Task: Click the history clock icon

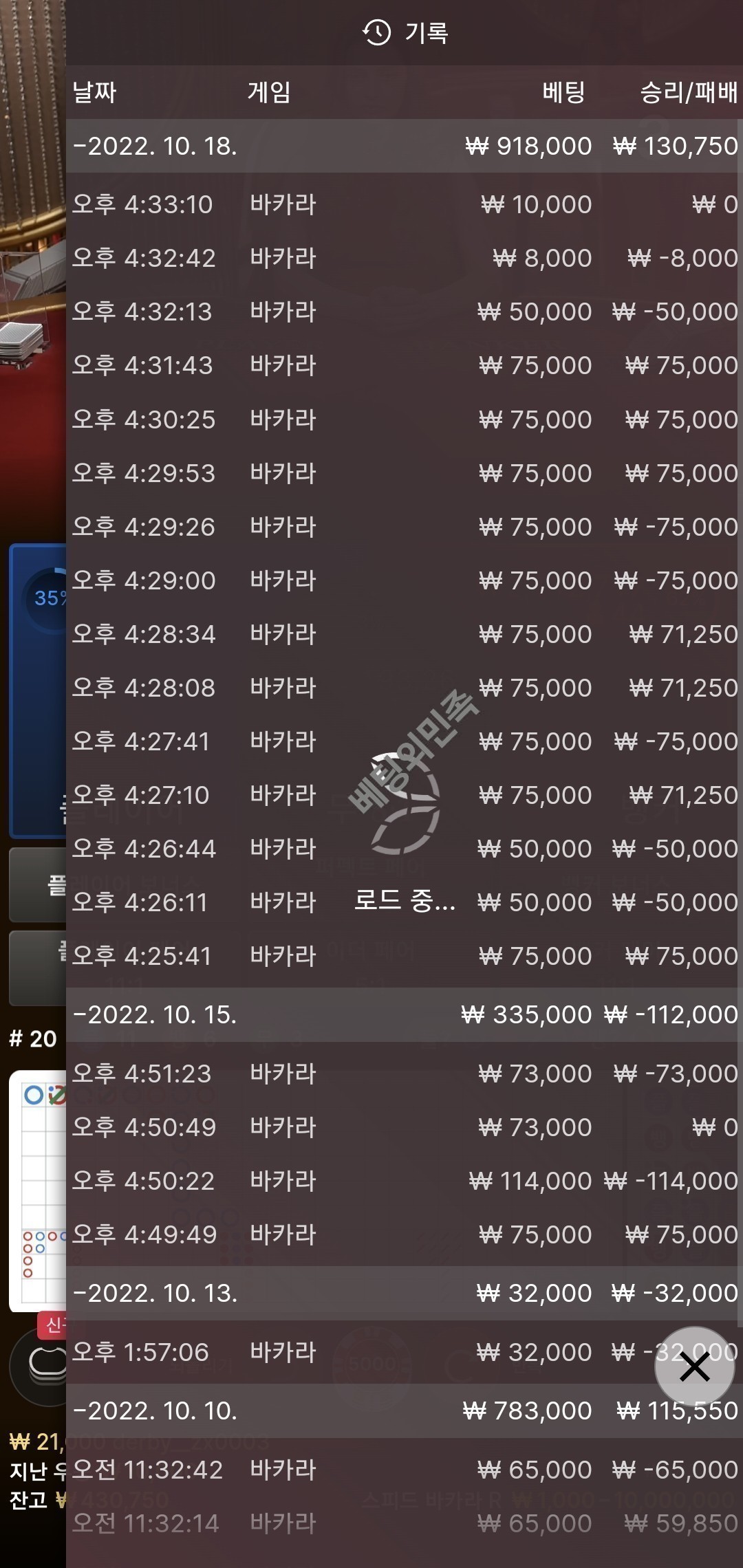Action: tap(376, 32)
